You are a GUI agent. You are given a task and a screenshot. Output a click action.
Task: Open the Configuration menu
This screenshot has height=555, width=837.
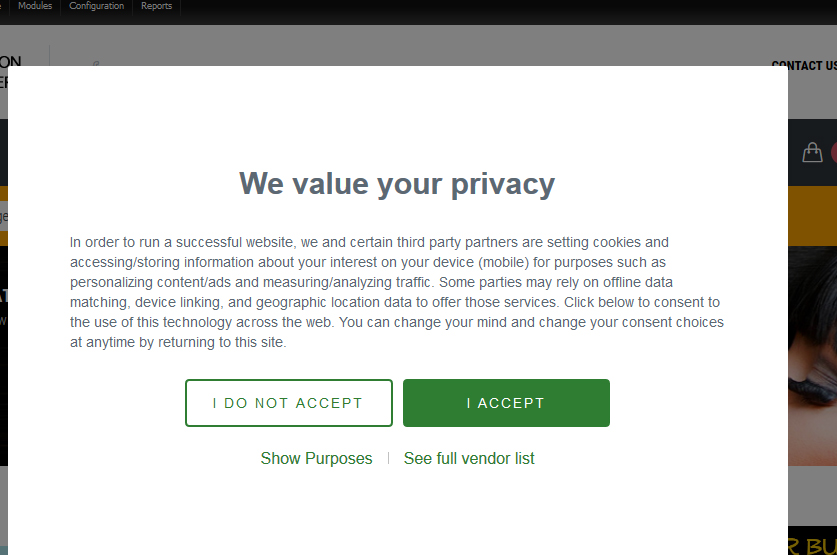[96, 6]
